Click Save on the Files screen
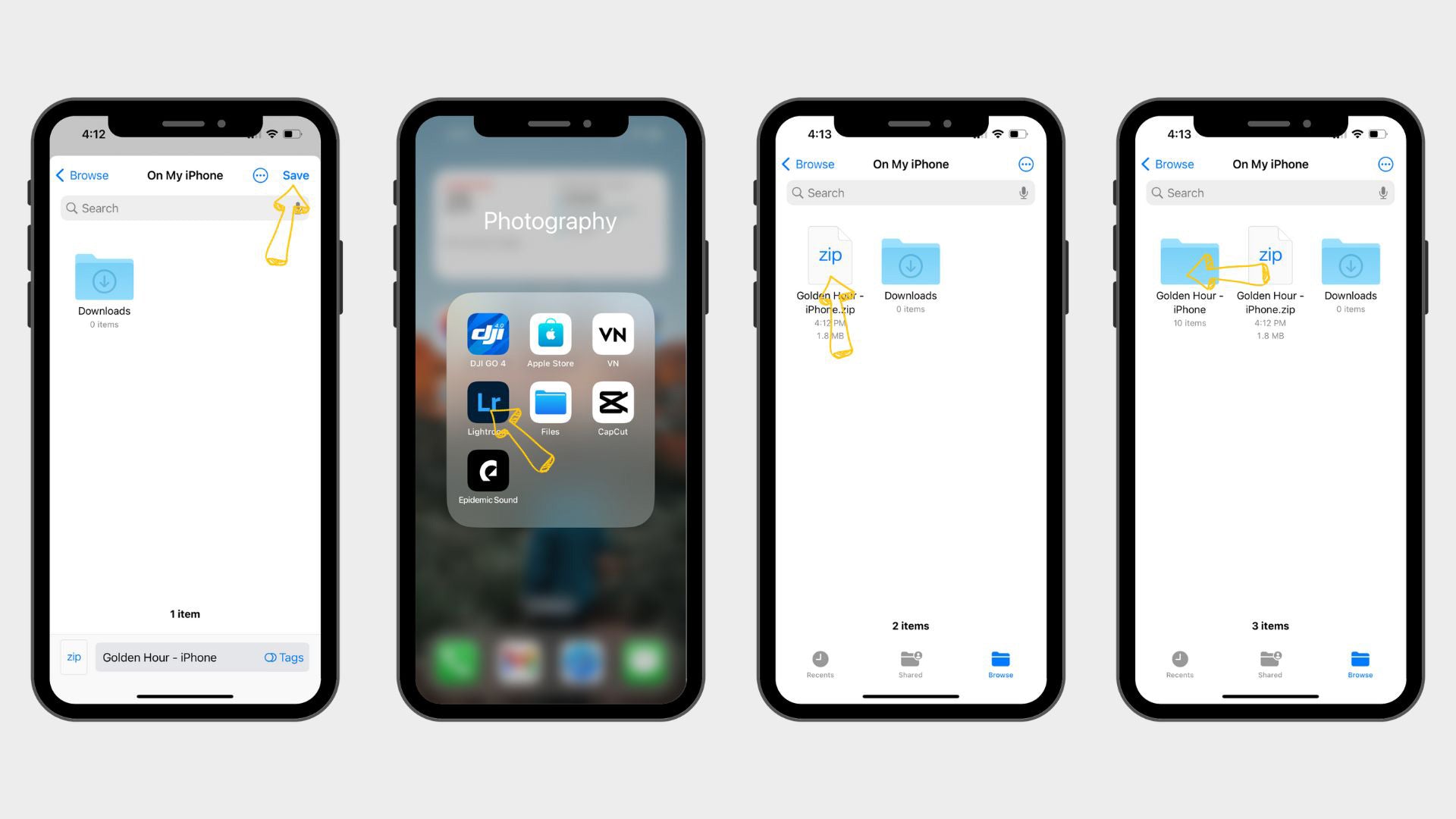The image size is (1456, 819). (295, 174)
